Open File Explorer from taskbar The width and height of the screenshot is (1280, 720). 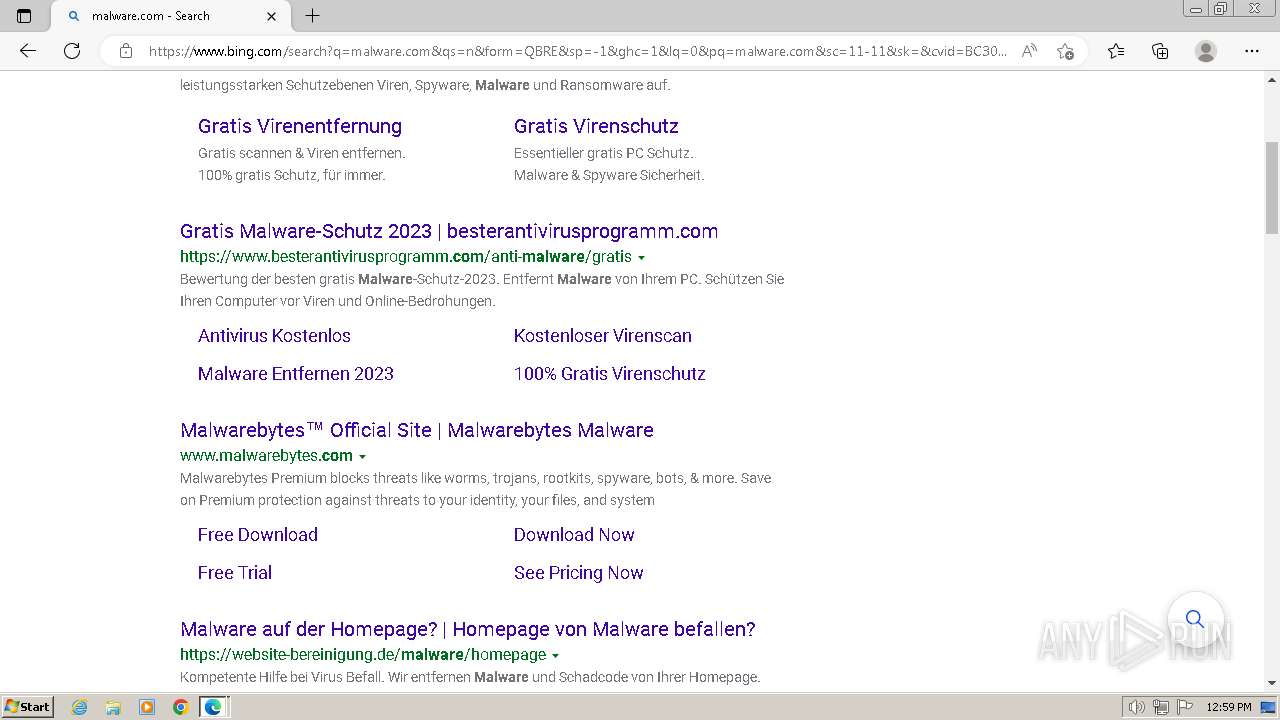pyautogui.click(x=113, y=707)
